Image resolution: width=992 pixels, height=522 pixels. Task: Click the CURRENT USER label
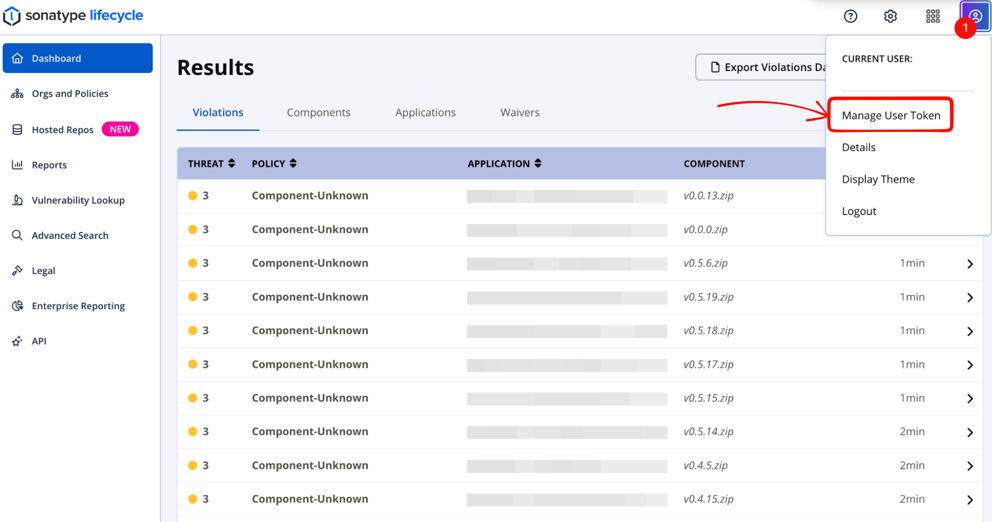(877, 59)
